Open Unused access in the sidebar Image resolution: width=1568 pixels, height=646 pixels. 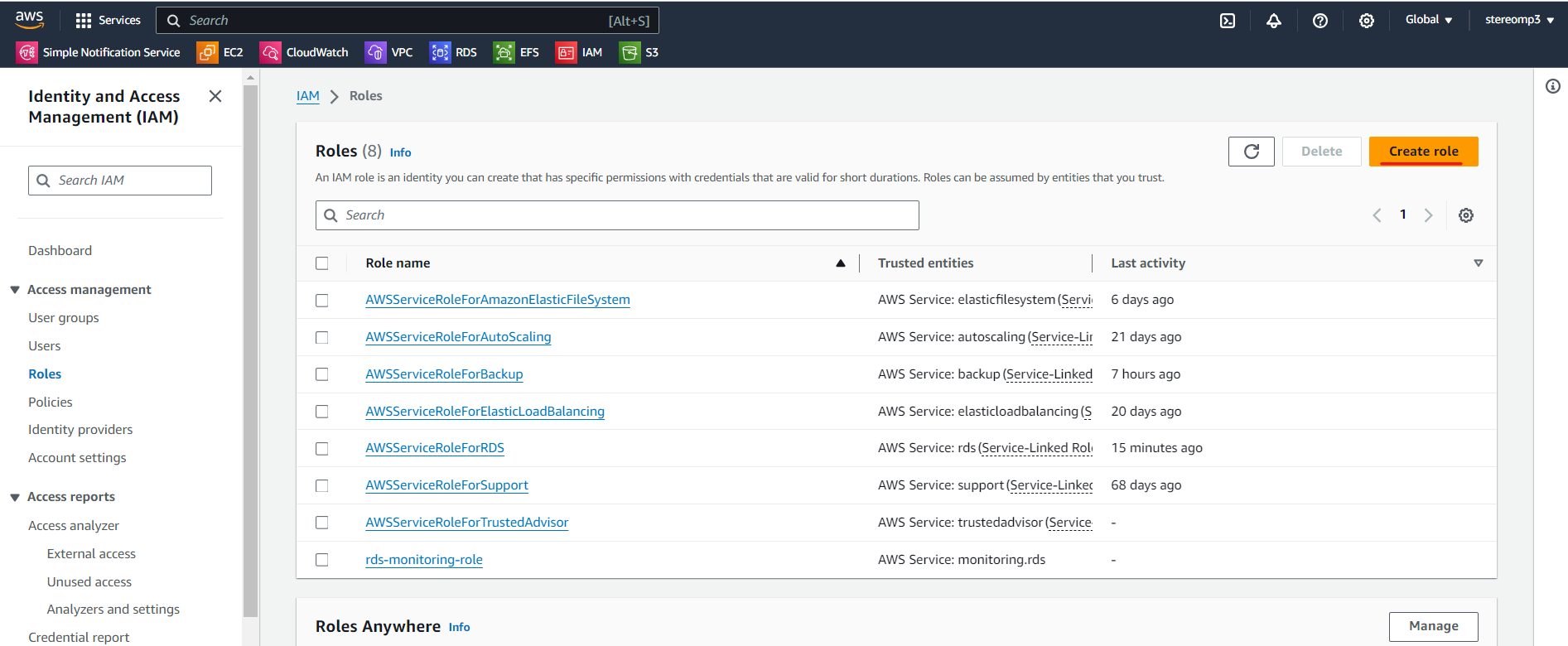coord(89,582)
